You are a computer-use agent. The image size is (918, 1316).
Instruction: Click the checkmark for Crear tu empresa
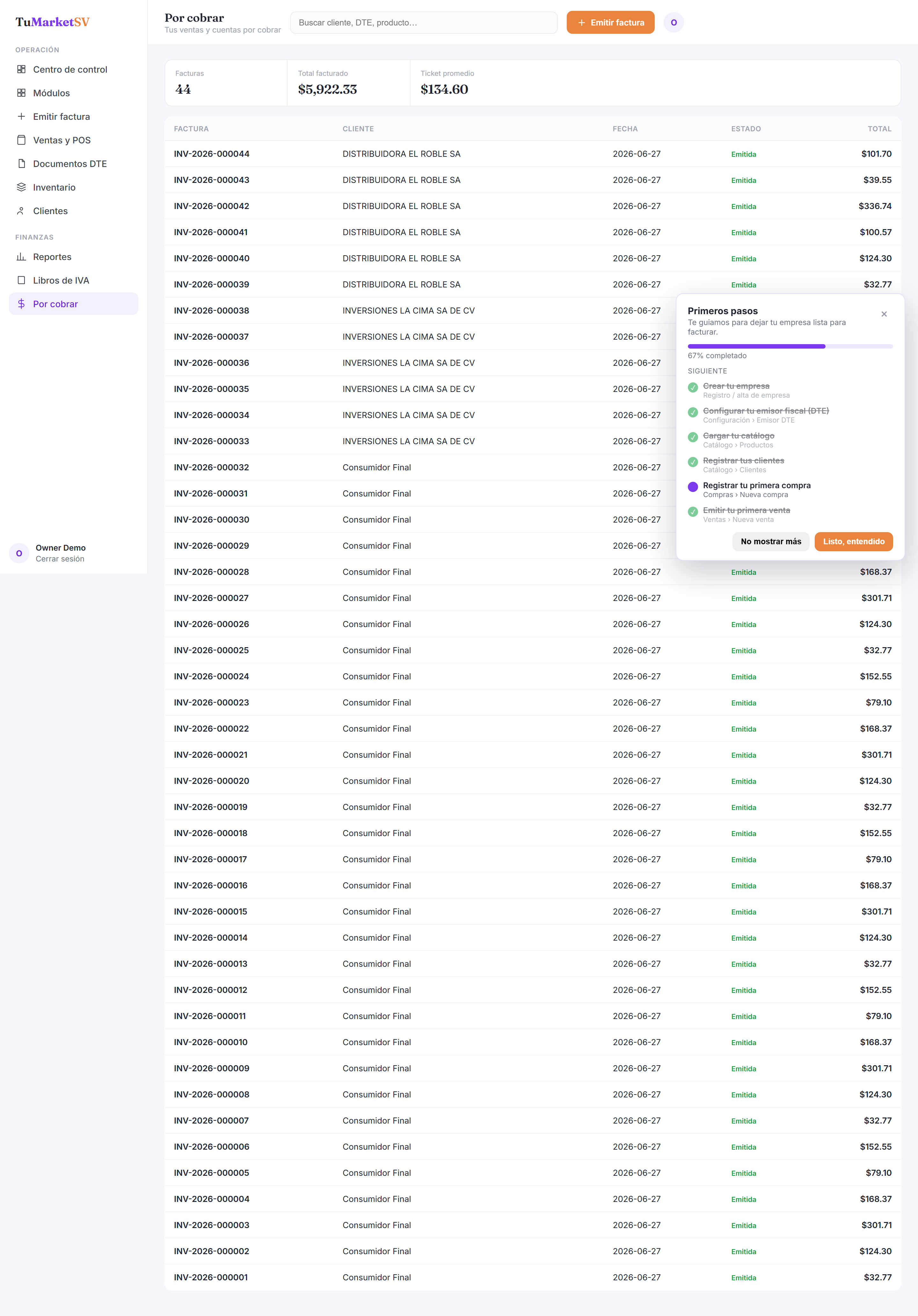[x=693, y=387]
